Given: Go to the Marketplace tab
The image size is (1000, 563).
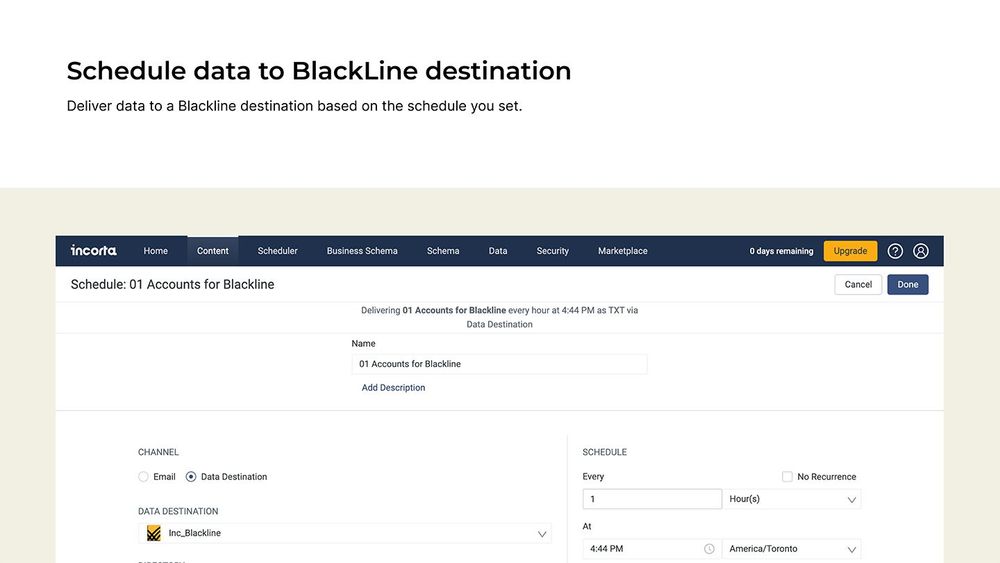Looking at the screenshot, I should click(x=622, y=251).
